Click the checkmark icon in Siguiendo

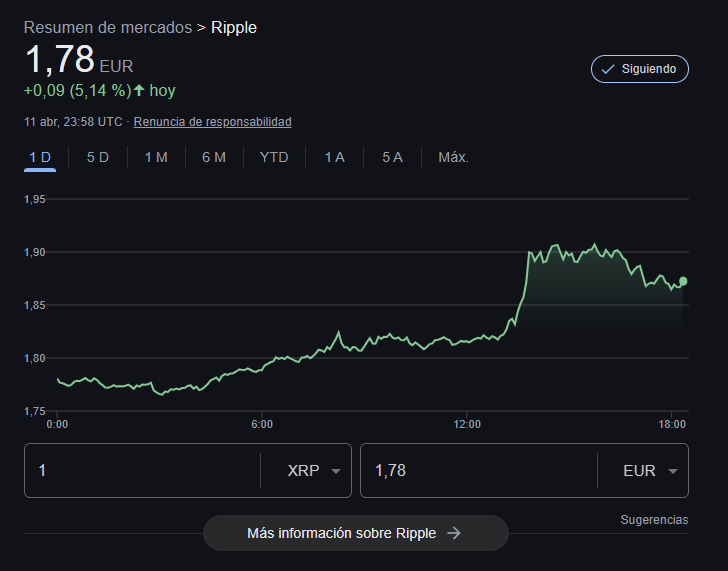(x=609, y=69)
